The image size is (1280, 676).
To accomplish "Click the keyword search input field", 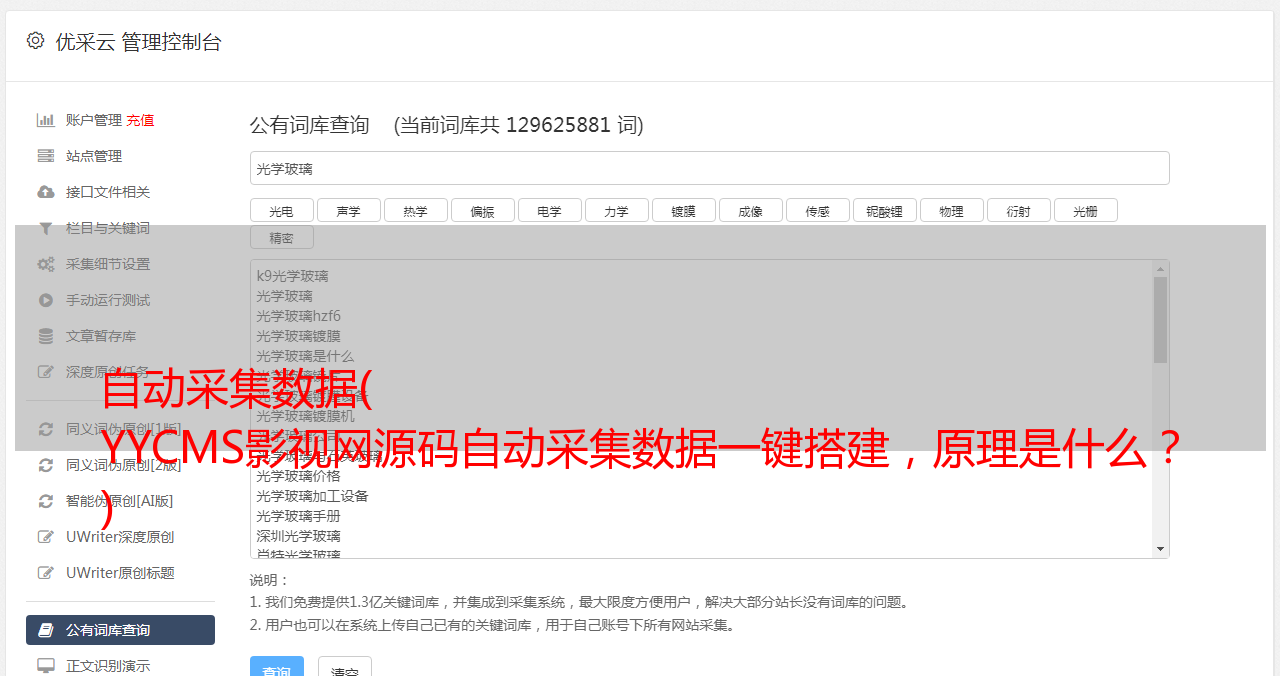I will [709, 168].
